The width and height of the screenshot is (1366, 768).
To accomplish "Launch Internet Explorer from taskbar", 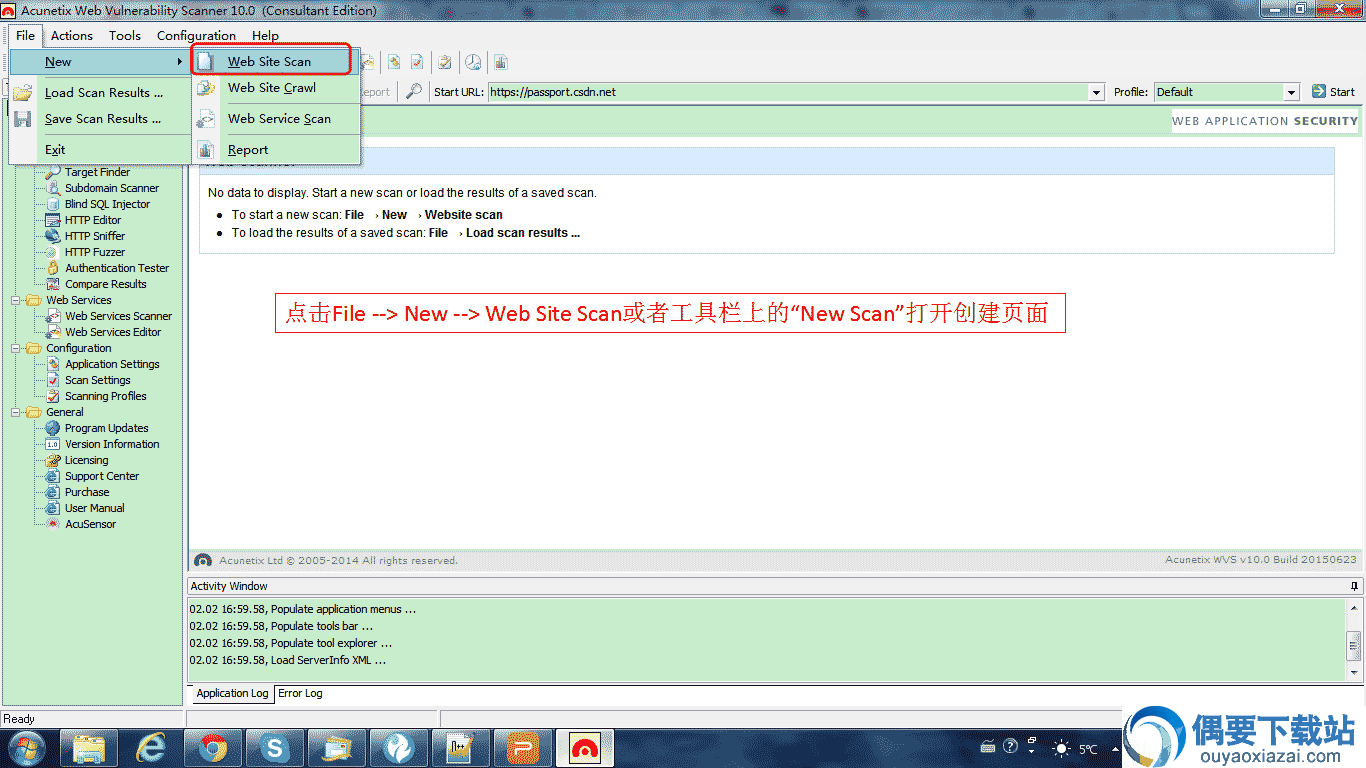I will 151,747.
